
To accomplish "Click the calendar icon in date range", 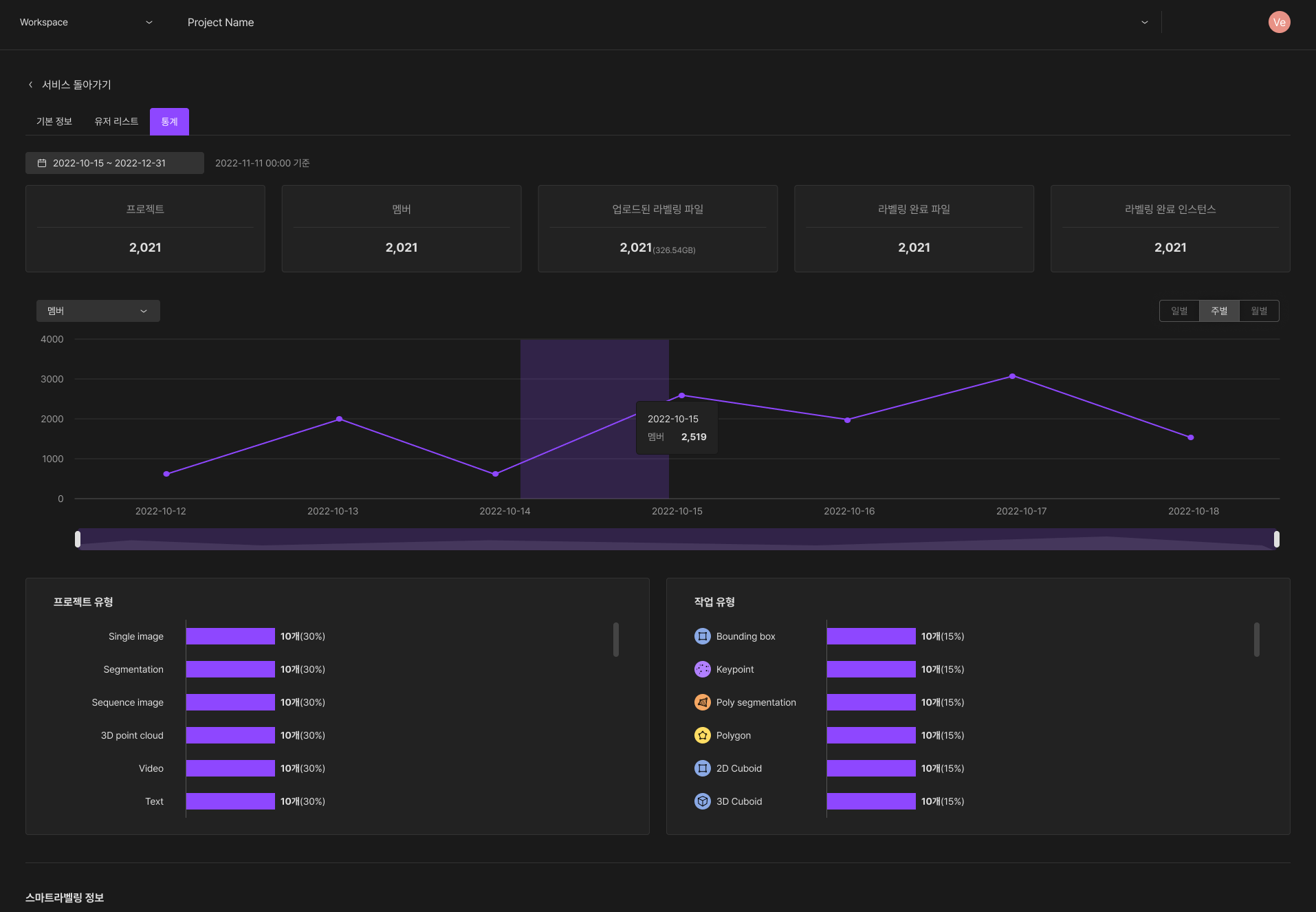I will 42,163.
